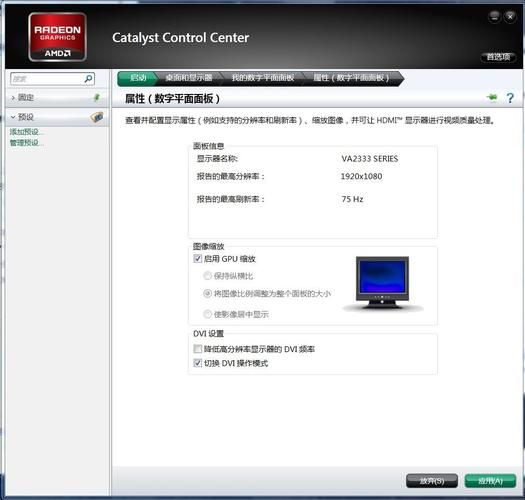Viewport: 525px width, 500px height.
Task: Click the 管理预设 link
Action: [x=26, y=143]
